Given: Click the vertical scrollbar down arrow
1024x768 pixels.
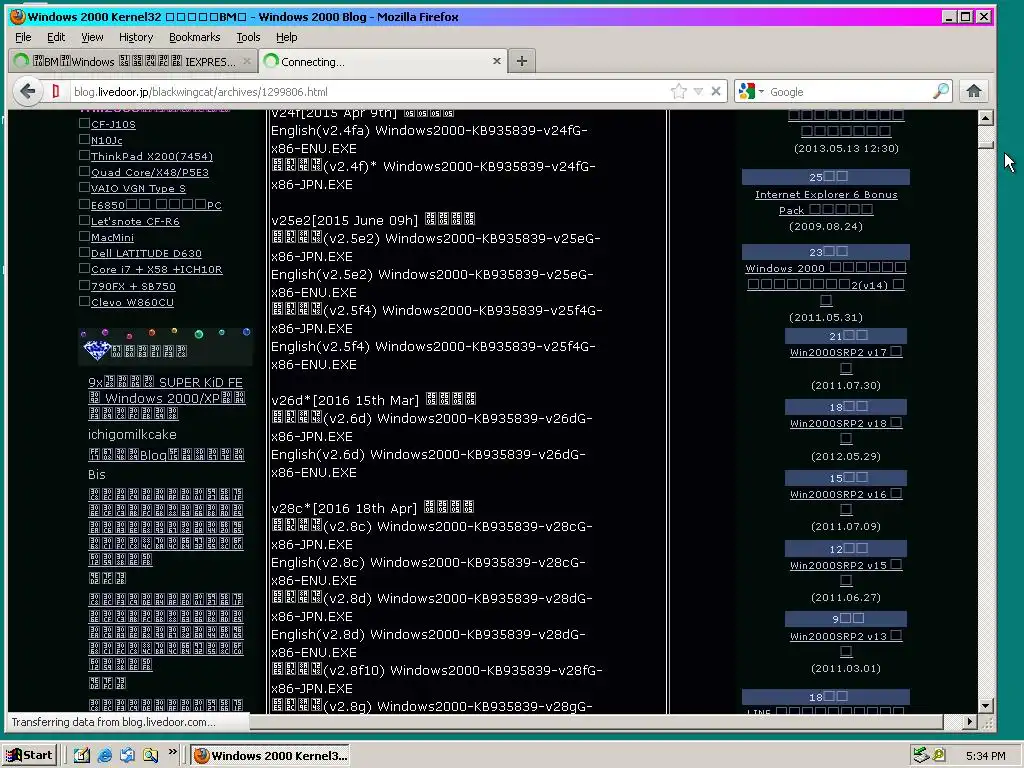Looking at the screenshot, I should [985, 705].
